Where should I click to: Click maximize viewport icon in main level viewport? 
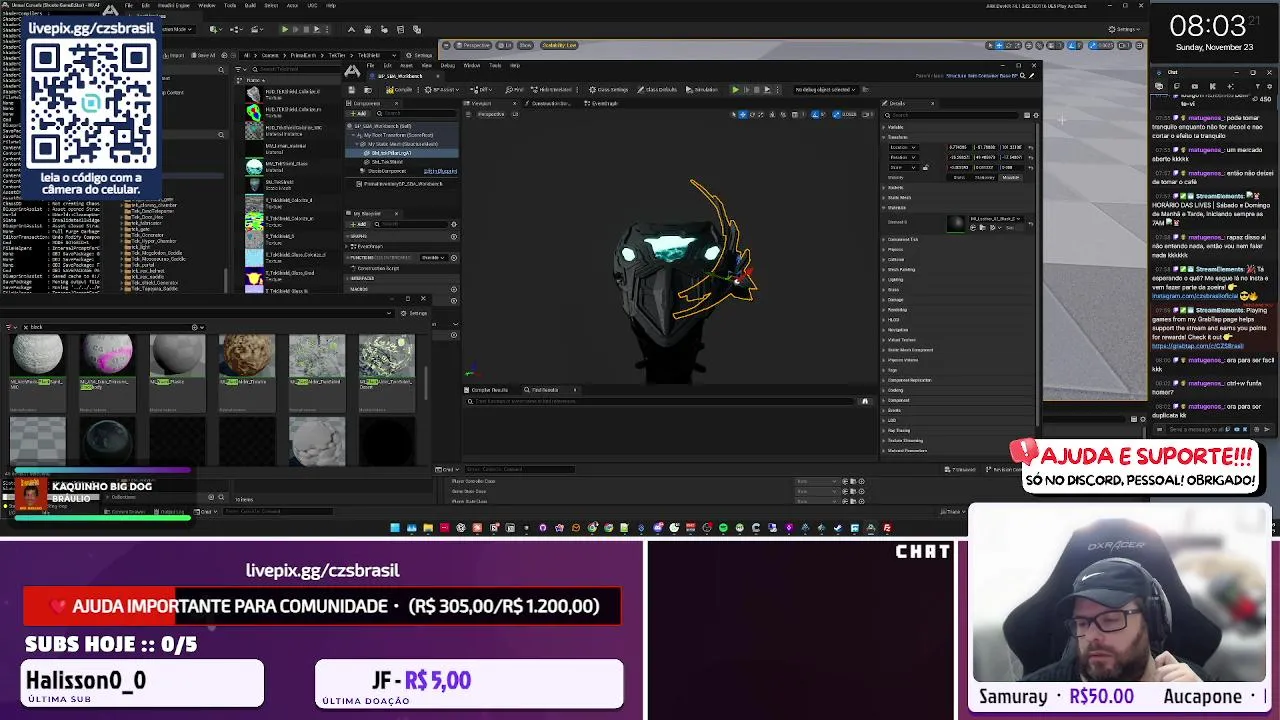click(1139, 45)
